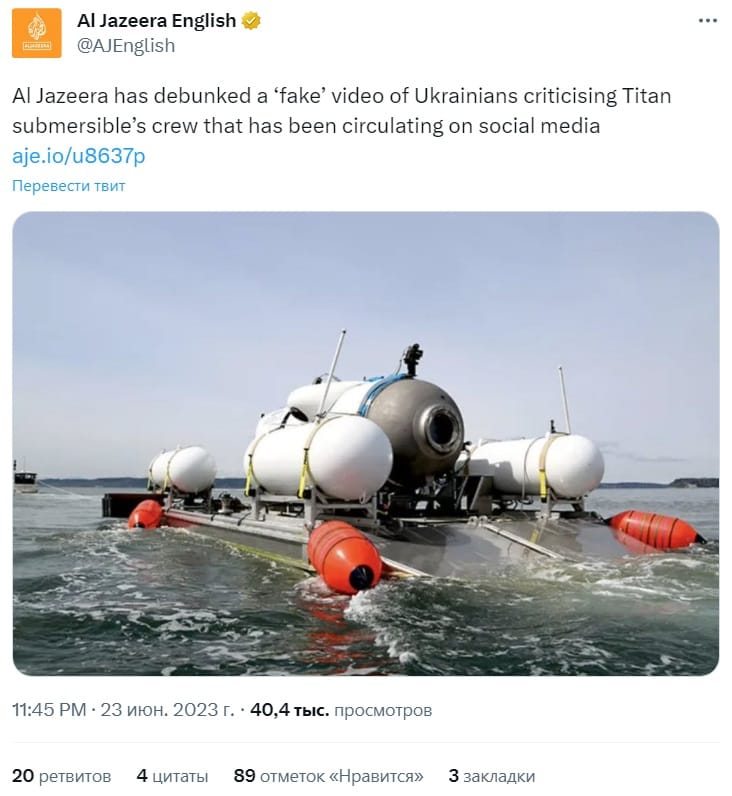This screenshot has height=796, width=732.
Task: Click the word "просмотров" after the view count
Action: (383, 710)
